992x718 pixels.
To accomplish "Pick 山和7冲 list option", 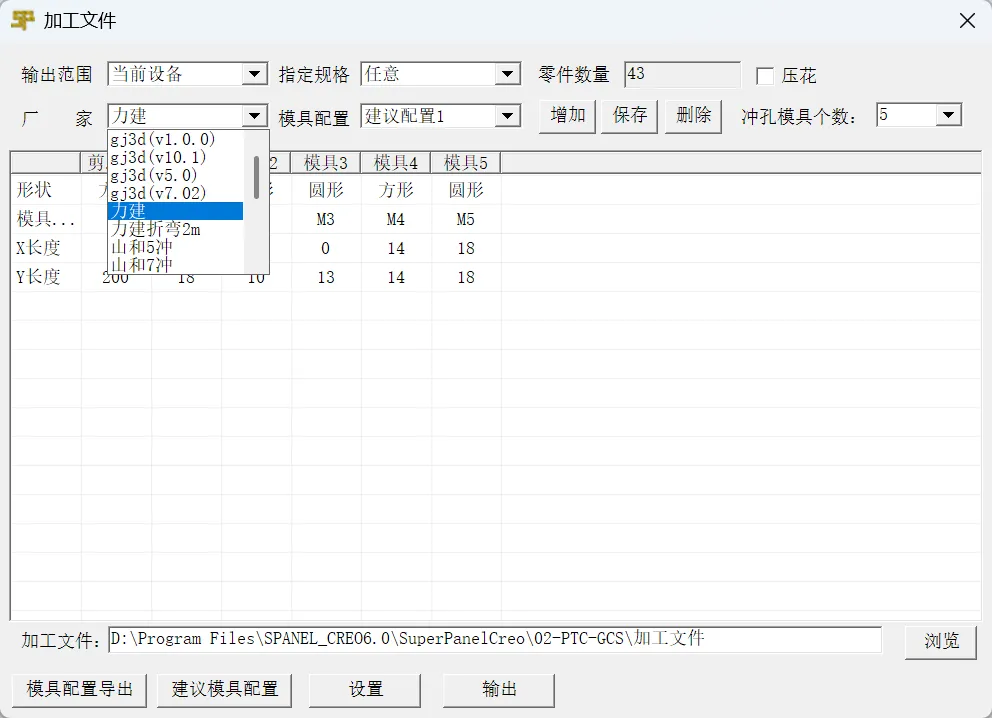I will [175, 264].
